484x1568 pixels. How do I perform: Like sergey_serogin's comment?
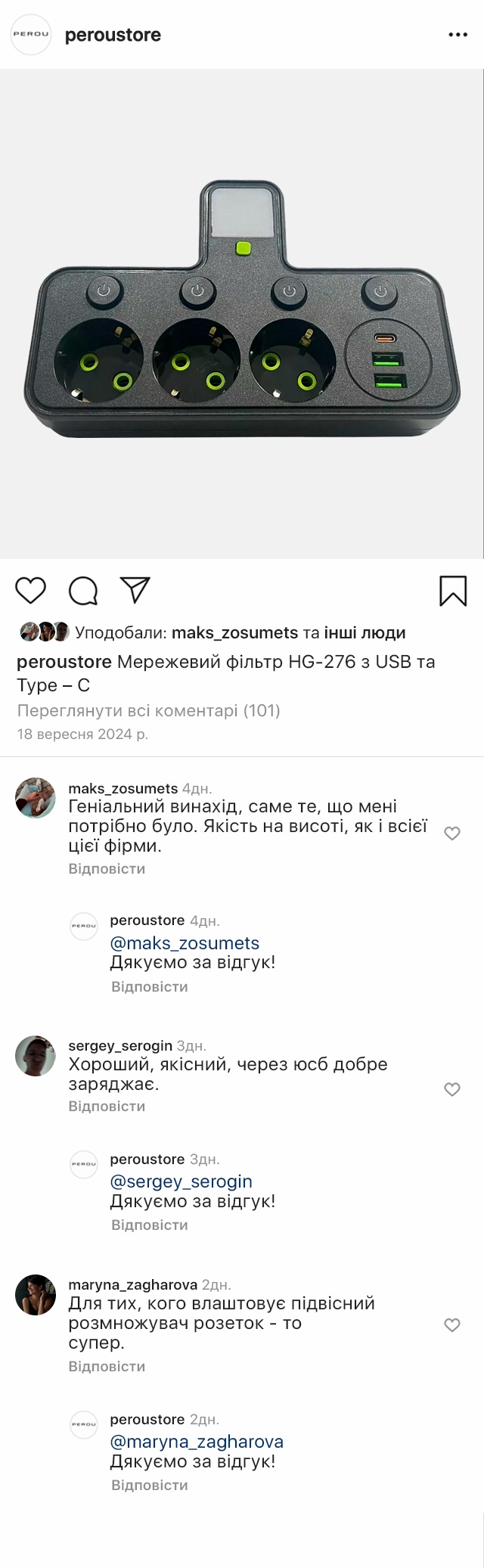452,1089
